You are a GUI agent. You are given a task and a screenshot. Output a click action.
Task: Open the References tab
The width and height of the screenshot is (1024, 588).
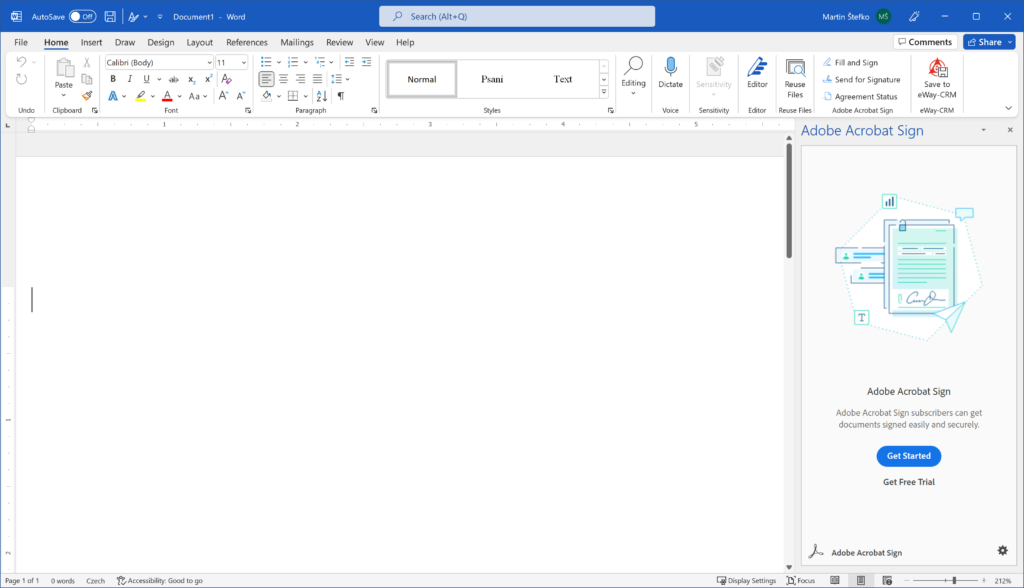click(247, 42)
